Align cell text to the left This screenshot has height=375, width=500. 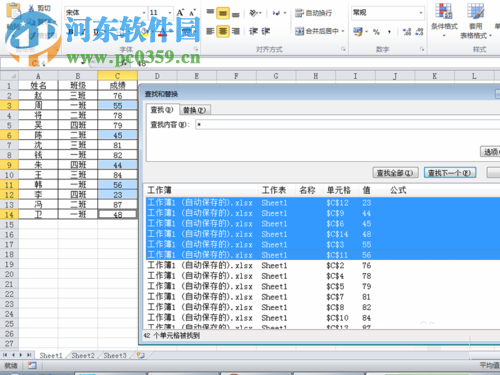tap(210, 31)
